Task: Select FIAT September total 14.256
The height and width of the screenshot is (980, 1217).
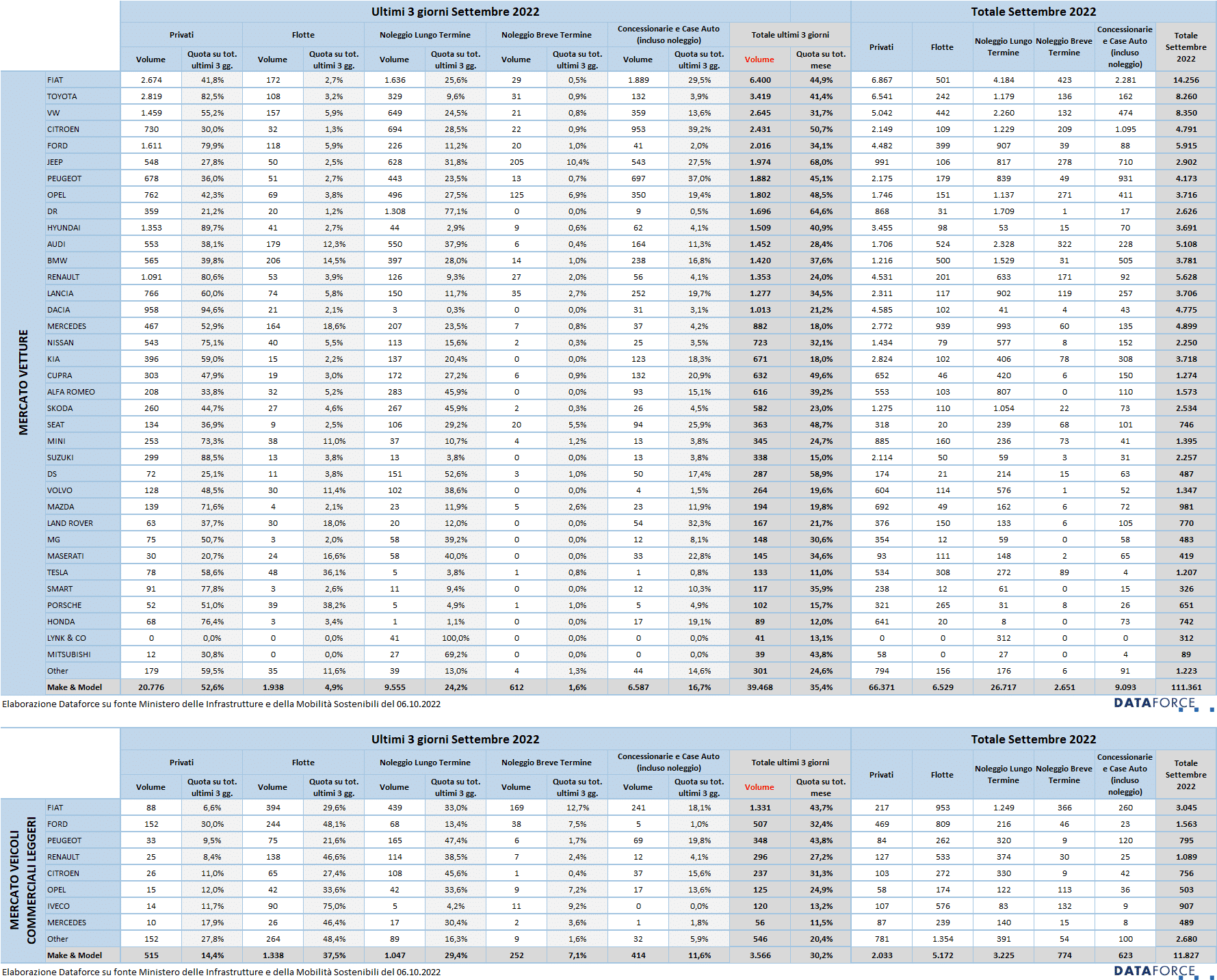Action: coord(1186,80)
